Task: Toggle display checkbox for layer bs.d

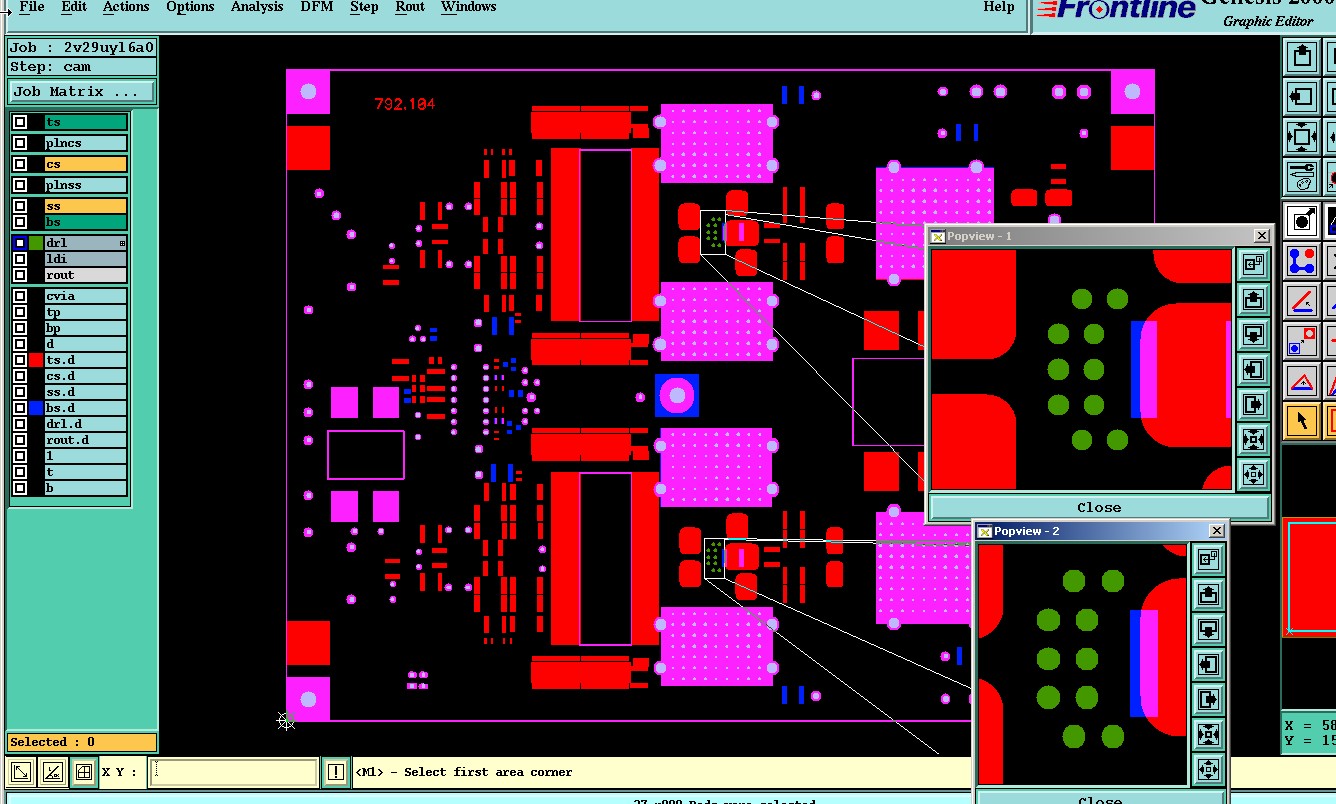Action: (x=20, y=408)
